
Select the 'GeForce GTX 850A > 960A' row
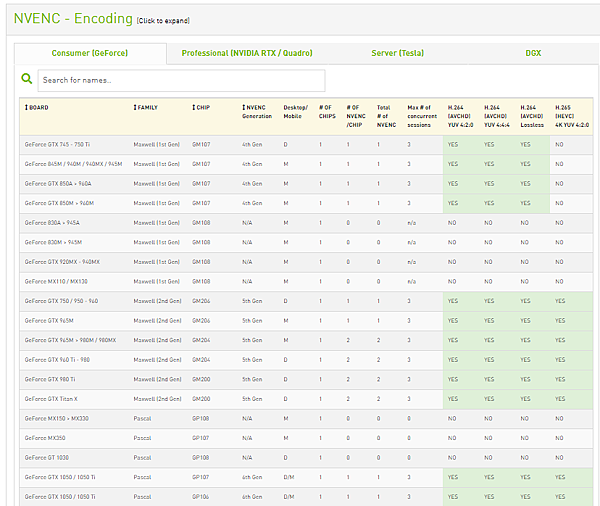coord(306,184)
